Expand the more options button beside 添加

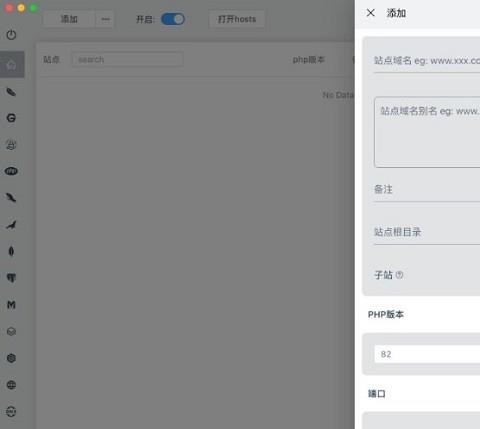pyautogui.click(x=105, y=19)
